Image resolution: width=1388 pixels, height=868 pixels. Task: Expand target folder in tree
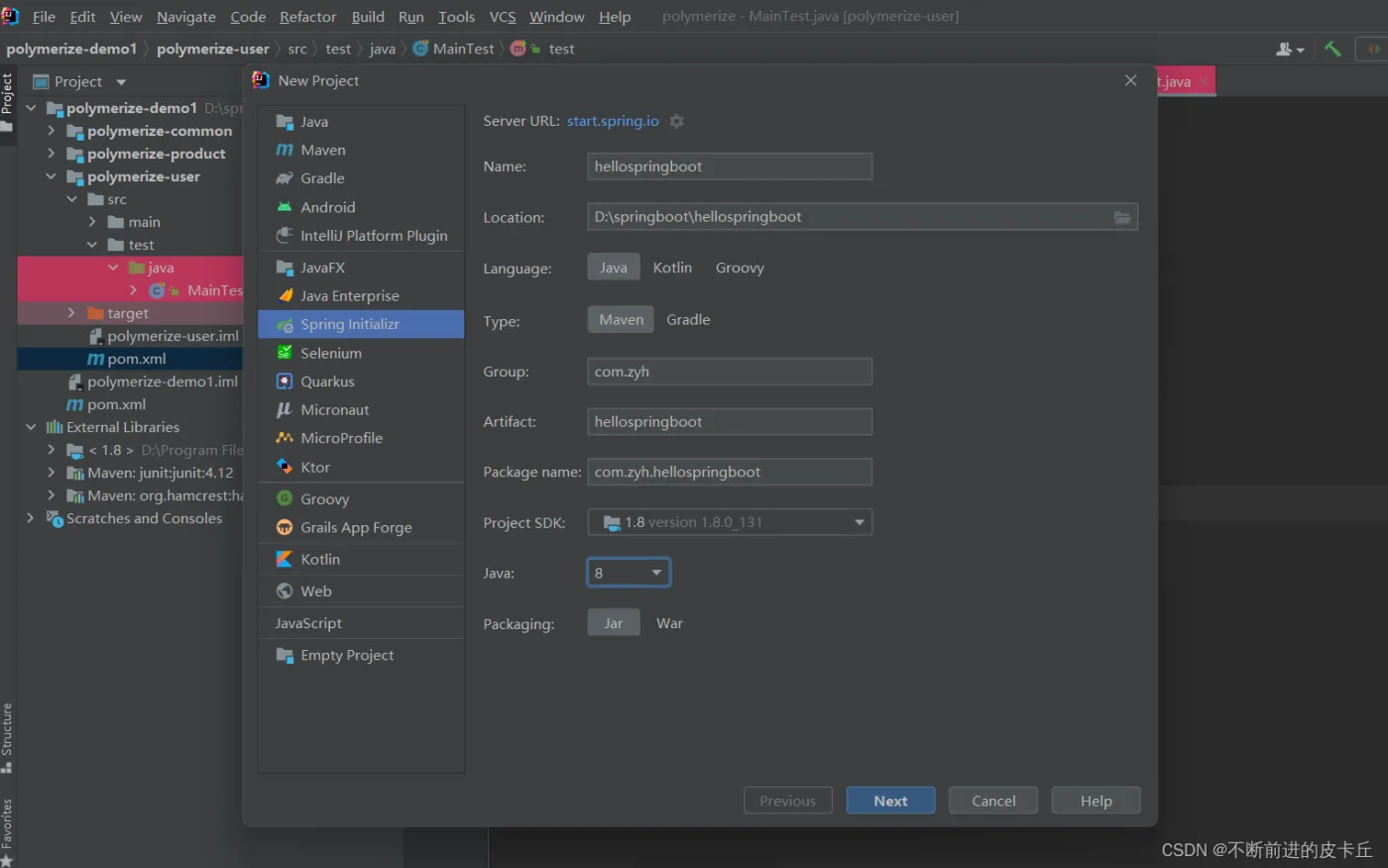coord(71,313)
